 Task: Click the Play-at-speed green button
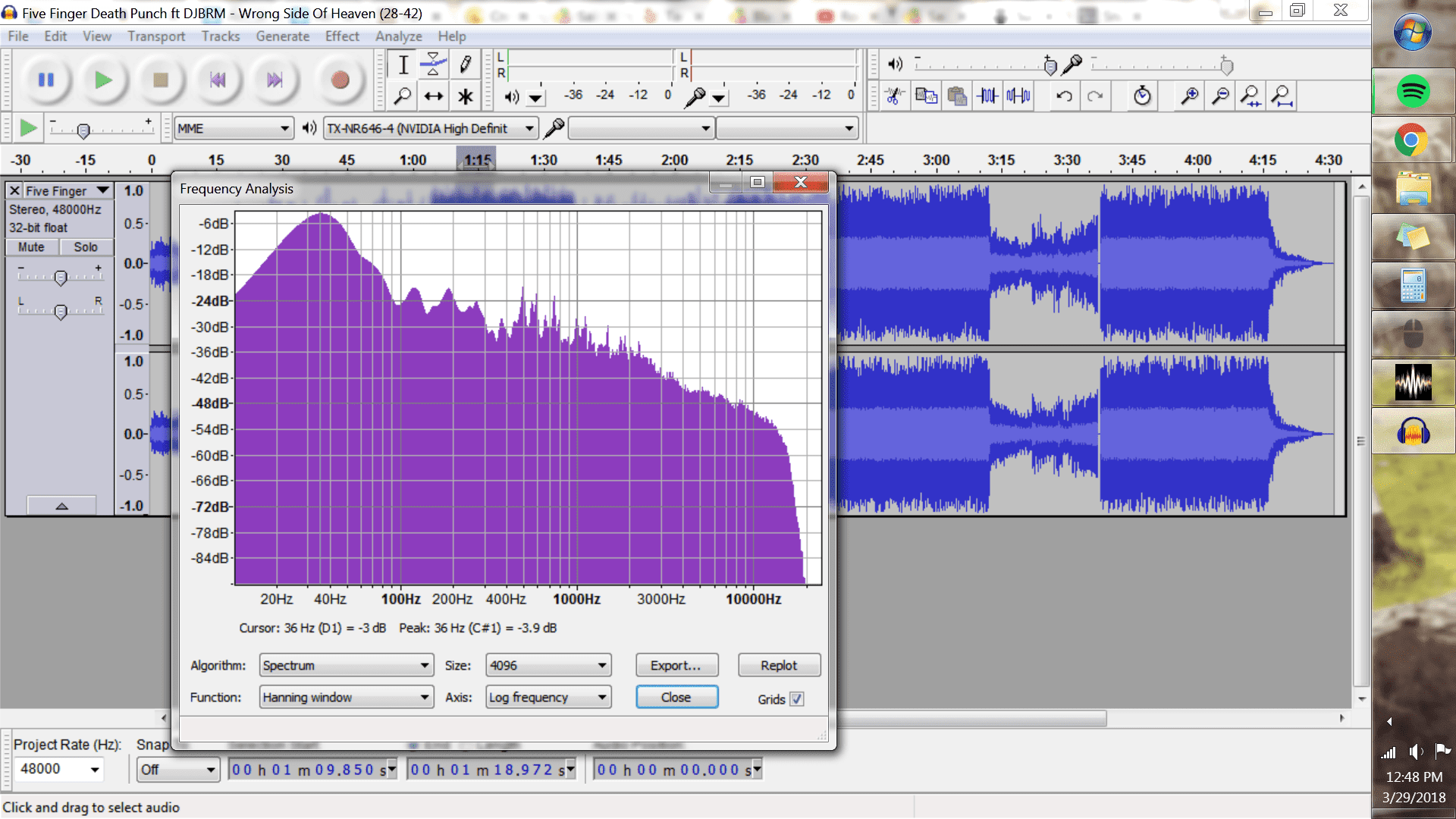(x=28, y=128)
